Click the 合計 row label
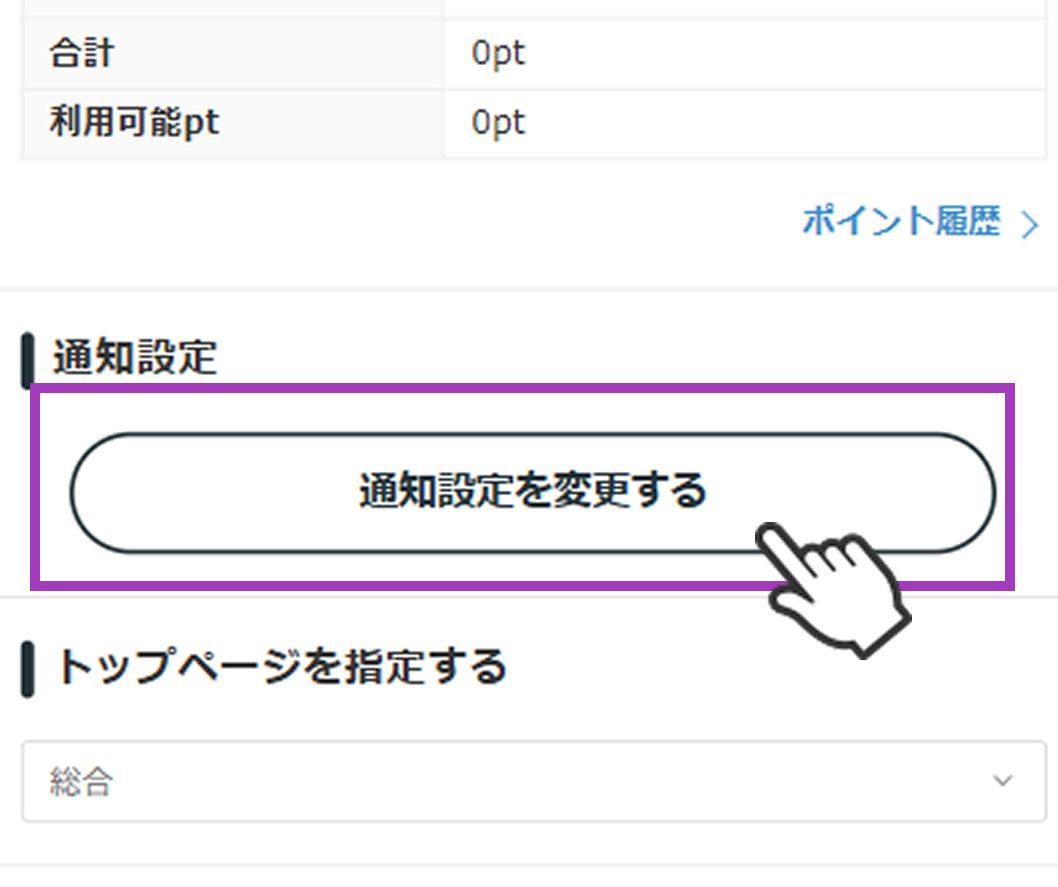The height and width of the screenshot is (887, 1058). tap(82, 53)
